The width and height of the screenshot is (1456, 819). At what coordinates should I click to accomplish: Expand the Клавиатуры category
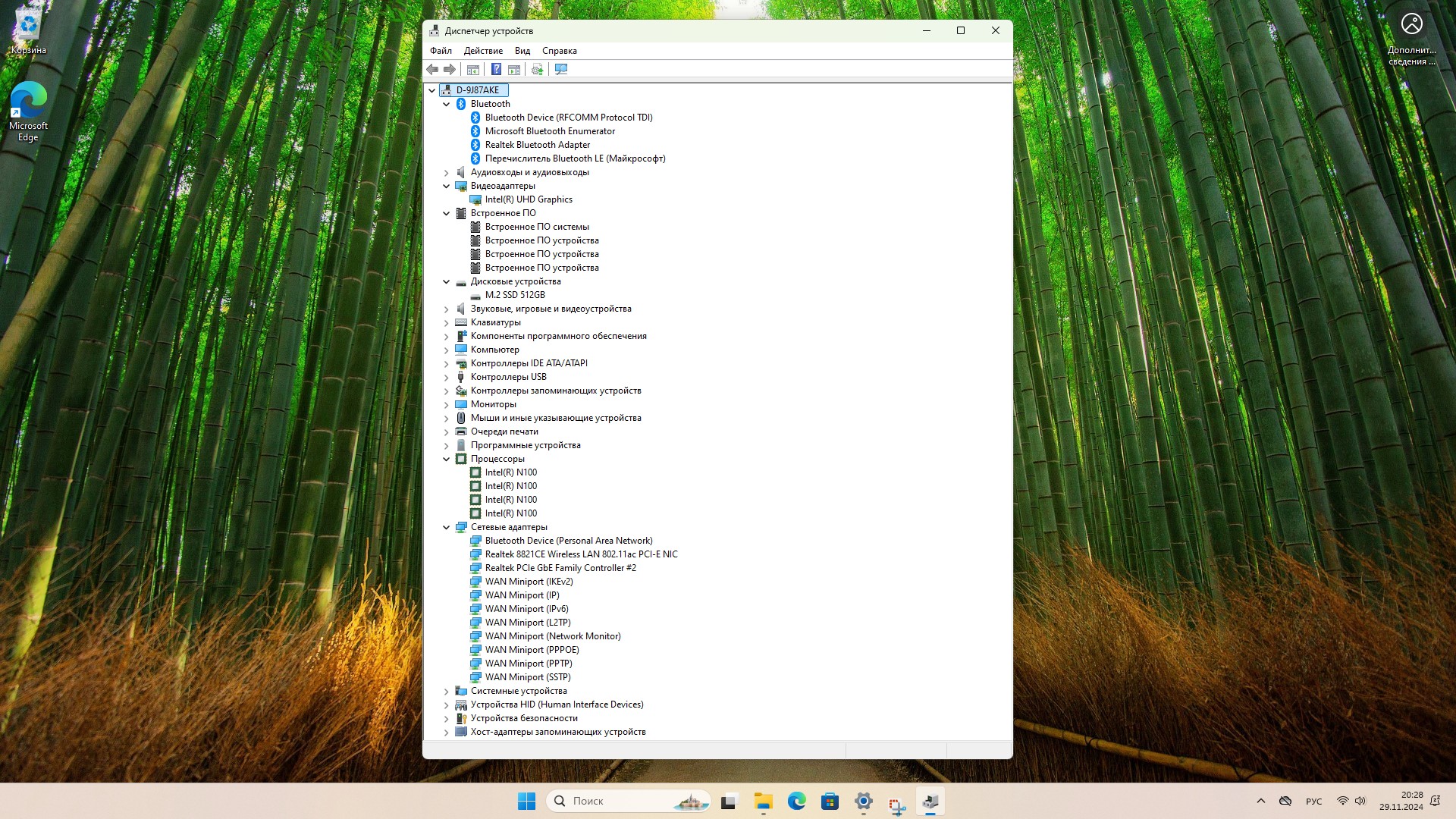coord(447,322)
